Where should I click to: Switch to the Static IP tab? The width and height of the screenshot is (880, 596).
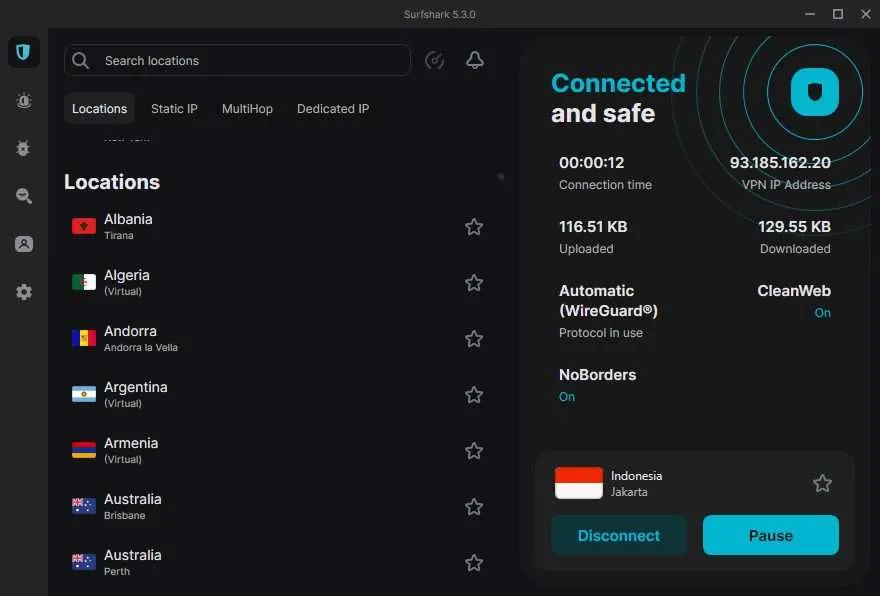pyautogui.click(x=174, y=109)
